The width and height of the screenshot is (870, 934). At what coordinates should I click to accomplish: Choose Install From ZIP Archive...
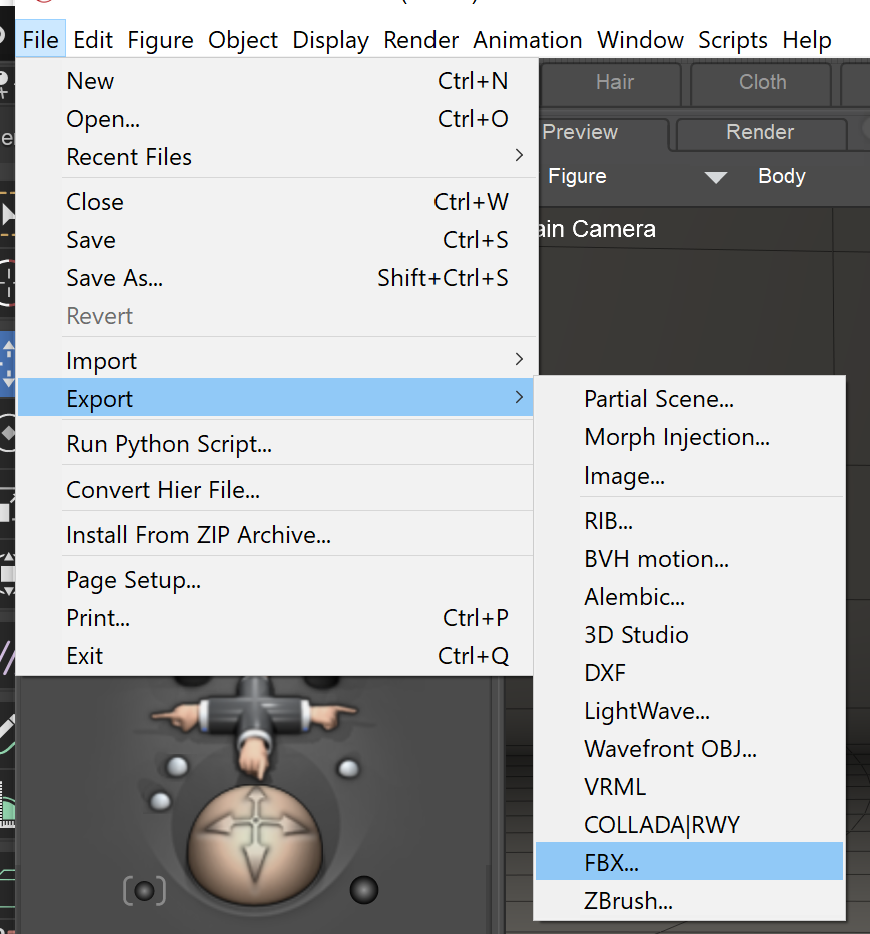(277, 535)
